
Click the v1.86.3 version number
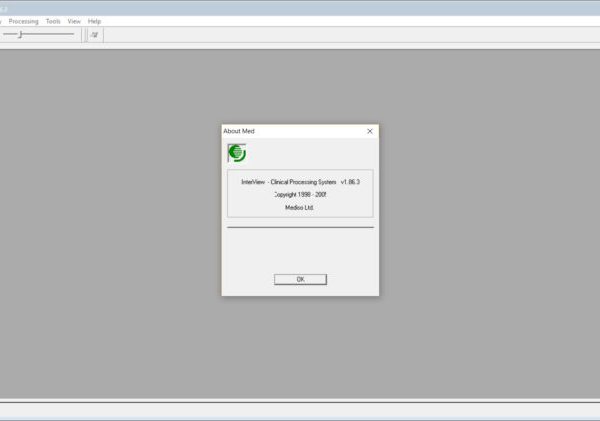351,182
